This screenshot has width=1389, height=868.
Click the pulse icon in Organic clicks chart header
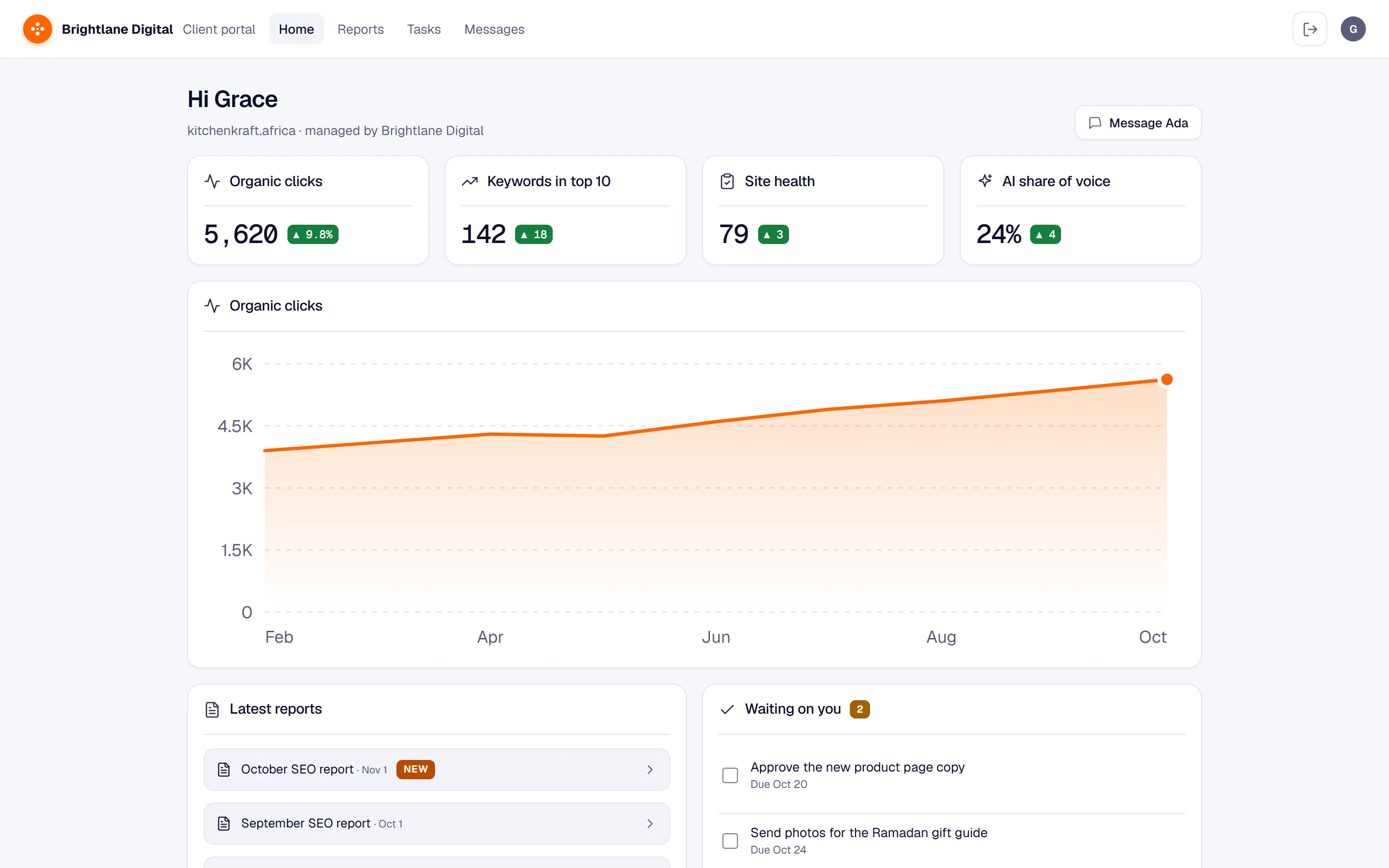(x=212, y=306)
